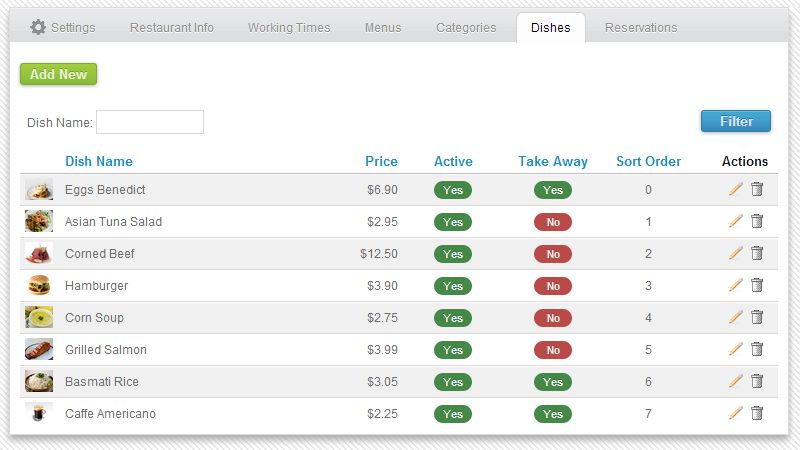Edit the Basmati Rice dish

(x=736, y=381)
